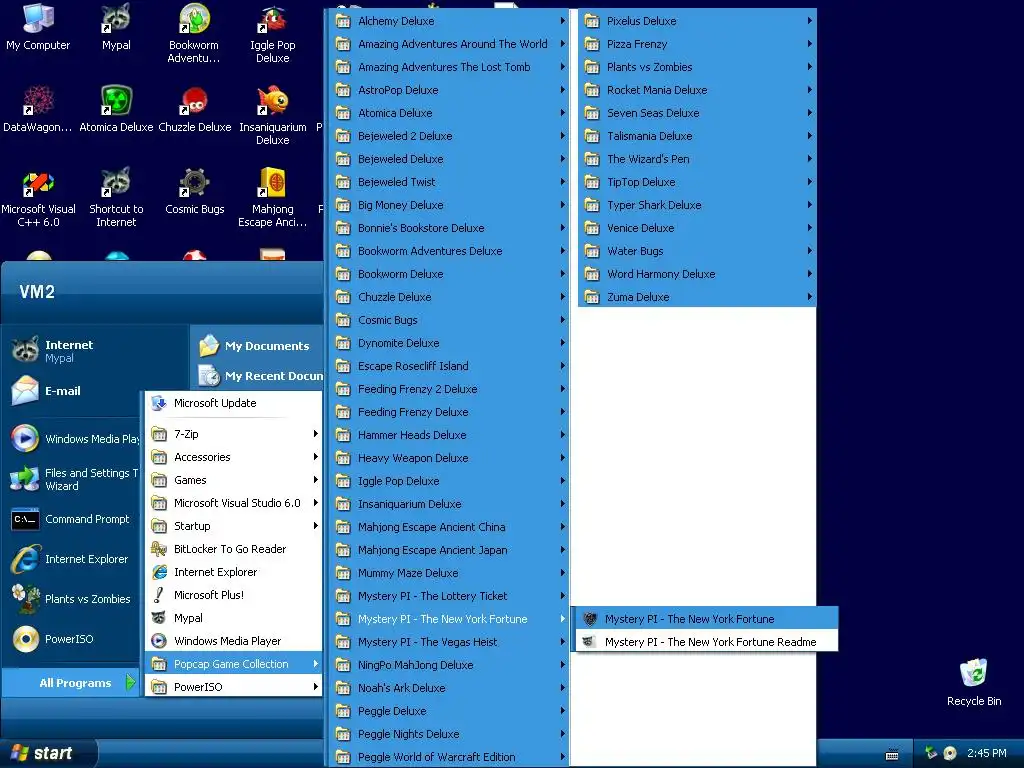This screenshot has width=1024, height=768.
Task: Click the keyboard icon in taskbar
Action: pos(892,754)
